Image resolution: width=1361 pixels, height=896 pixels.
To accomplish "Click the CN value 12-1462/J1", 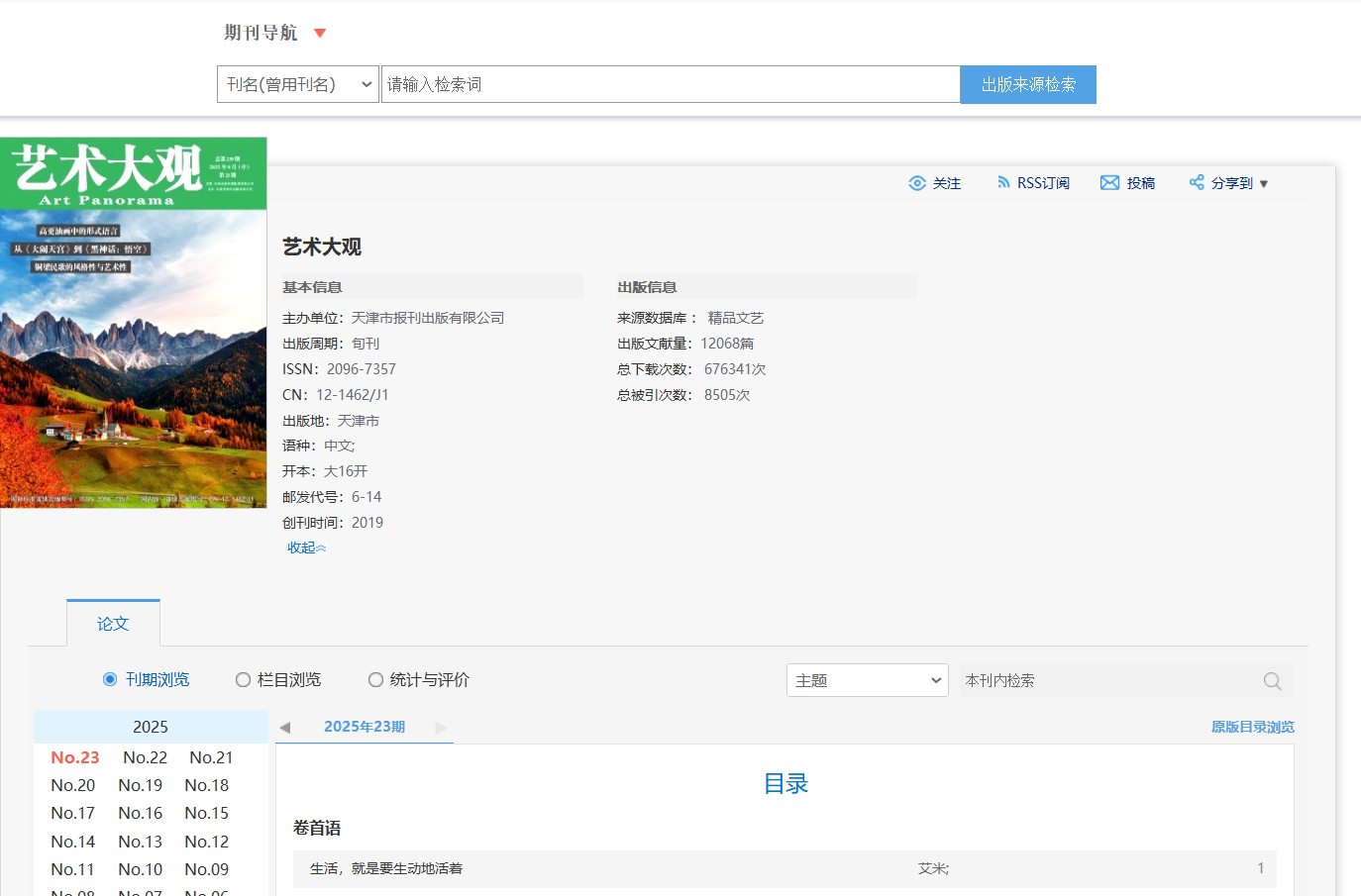I will pyautogui.click(x=353, y=395).
